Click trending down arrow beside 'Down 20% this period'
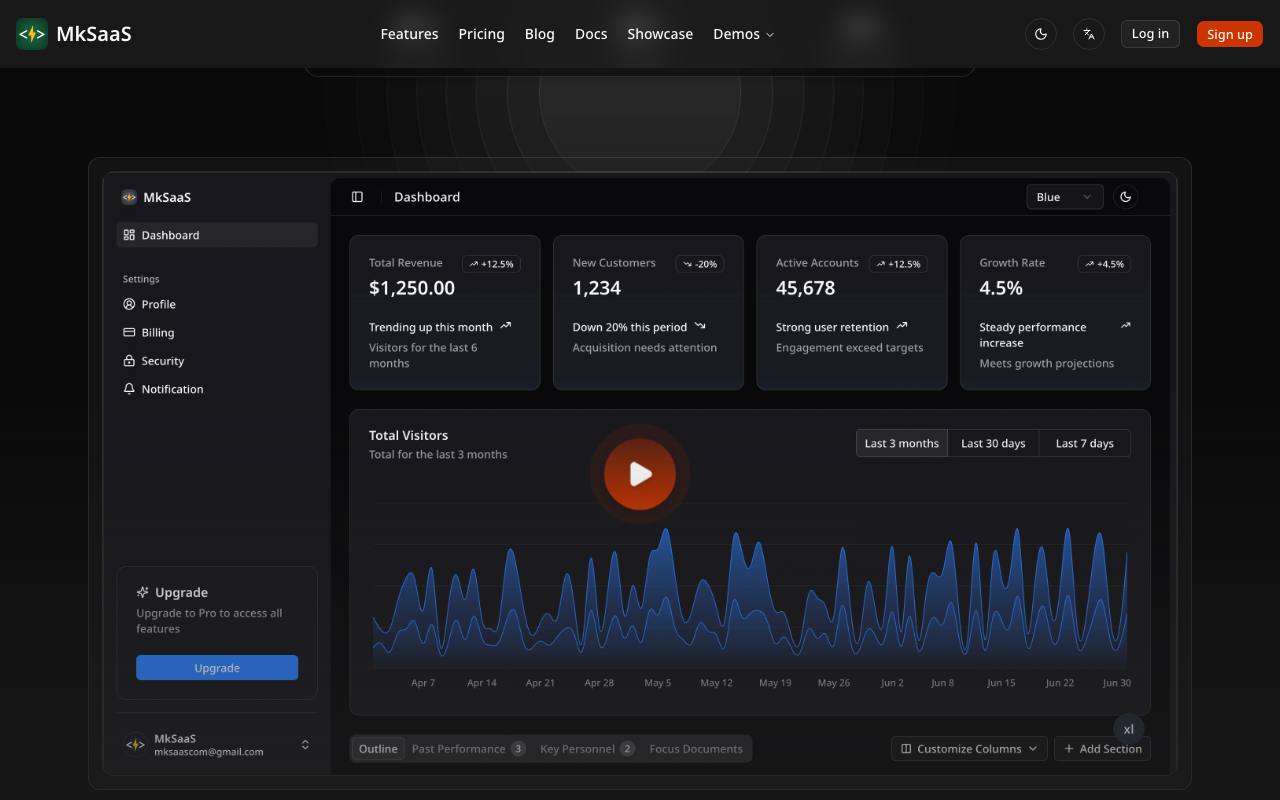Image resolution: width=1280 pixels, height=800 pixels. point(700,326)
